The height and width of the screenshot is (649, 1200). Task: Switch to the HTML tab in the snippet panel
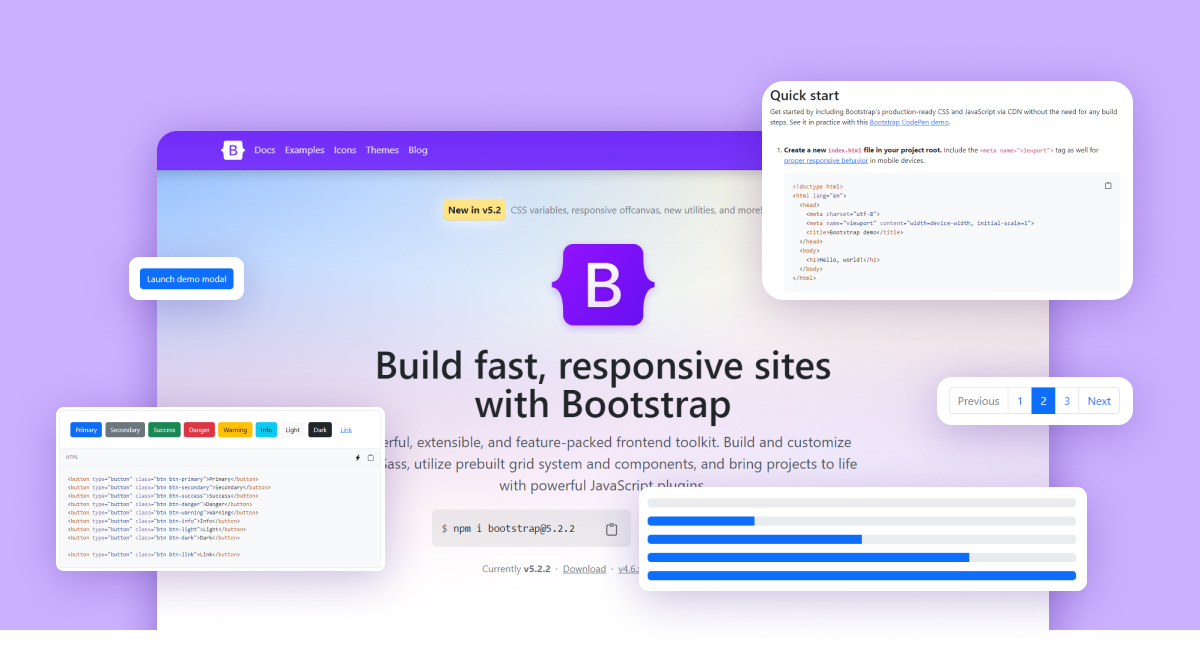72,457
